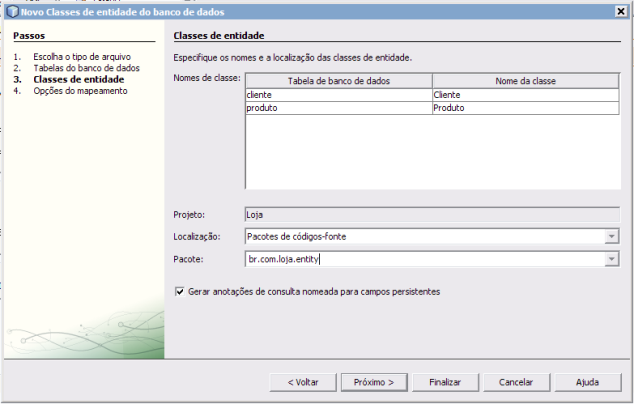The image size is (634, 404).
Task: Select the produto database table cell
Action: pos(338,107)
